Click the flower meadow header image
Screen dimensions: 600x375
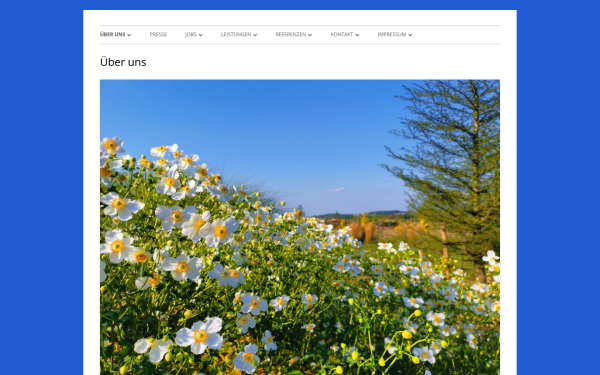(300, 227)
